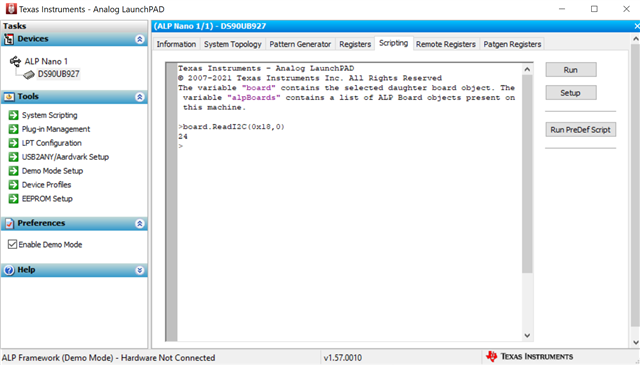
Task: Collapse the Tools section
Action: (x=140, y=97)
